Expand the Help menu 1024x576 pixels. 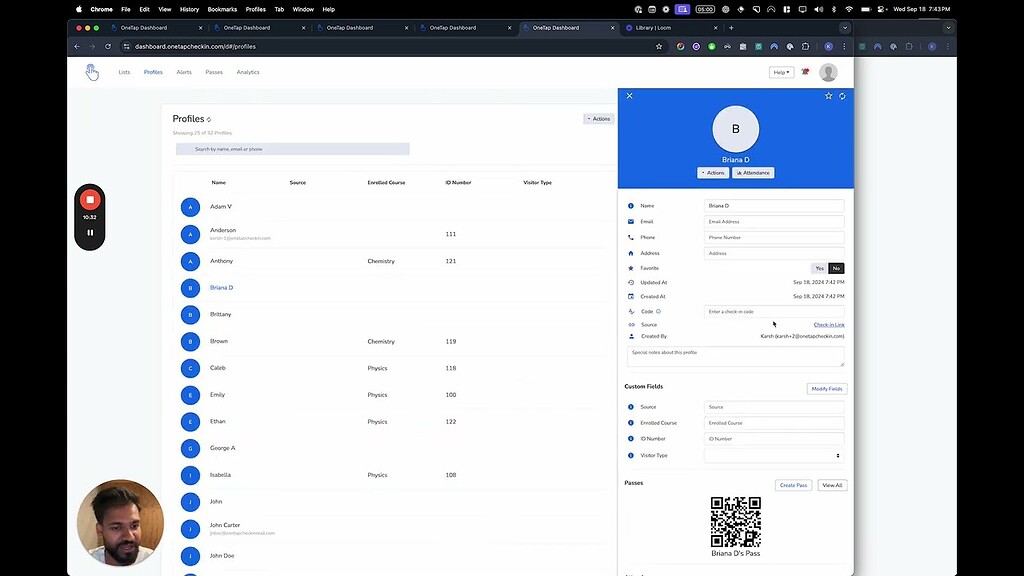click(781, 72)
